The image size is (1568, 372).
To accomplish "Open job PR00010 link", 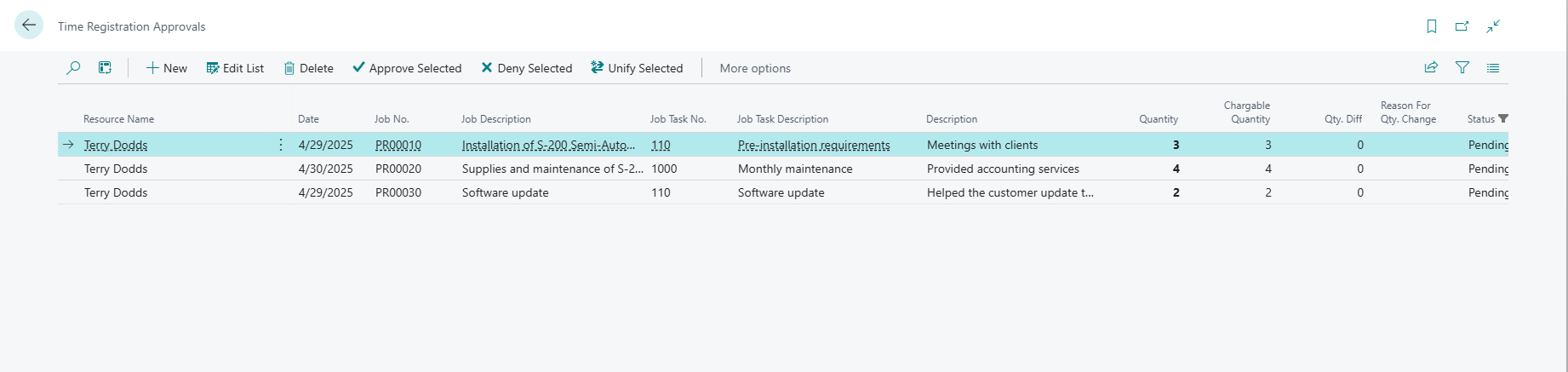I will tap(398, 146).
